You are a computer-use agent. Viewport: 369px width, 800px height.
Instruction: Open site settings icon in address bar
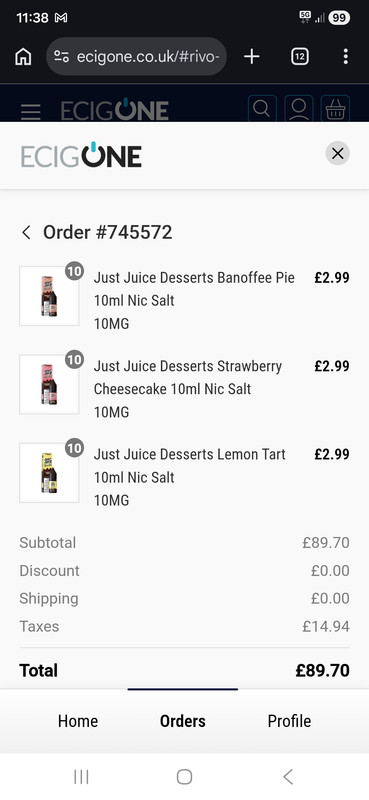[61, 57]
